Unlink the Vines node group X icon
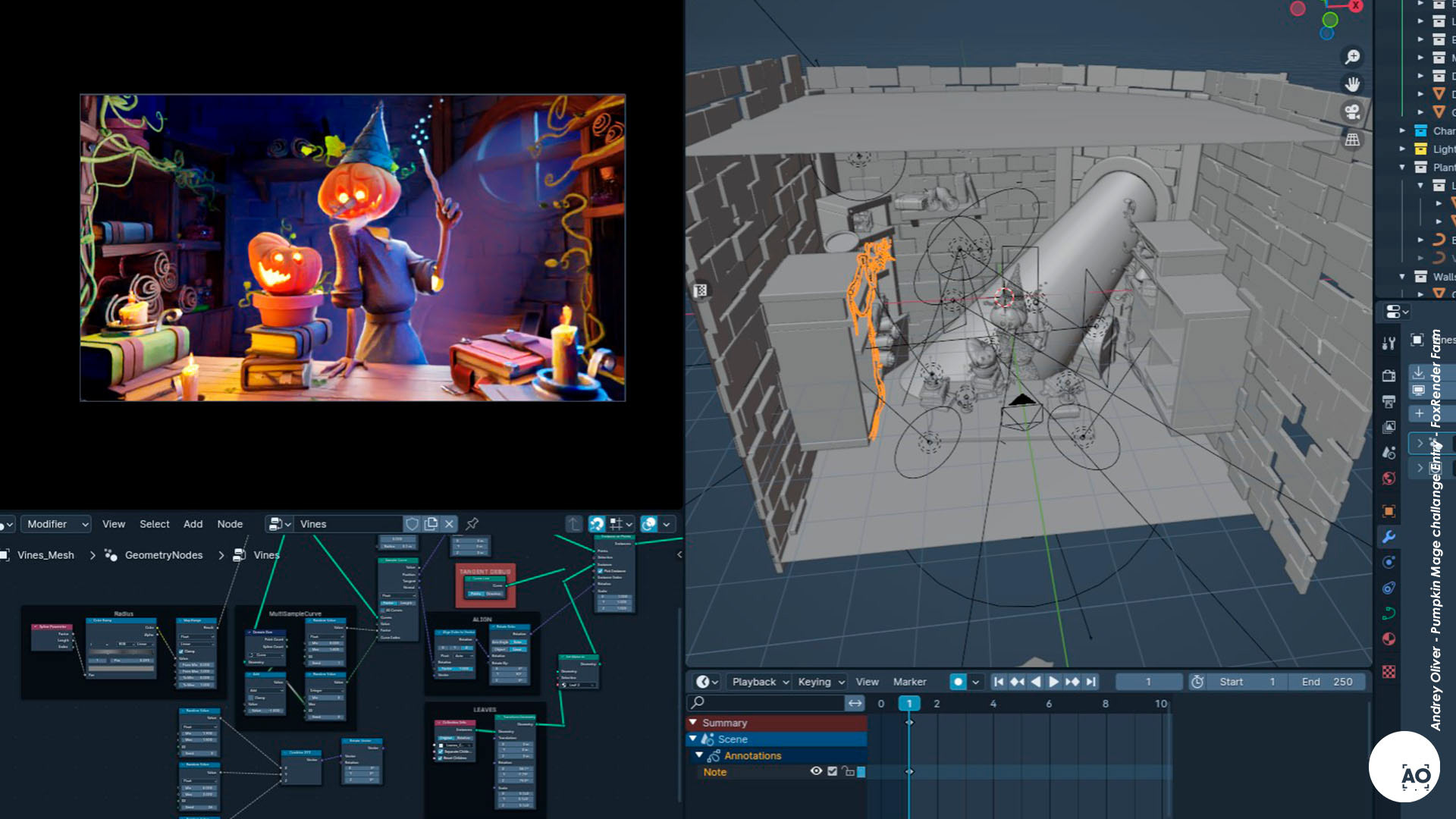The width and height of the screenshot is (1456, 819). click(449, 524)
